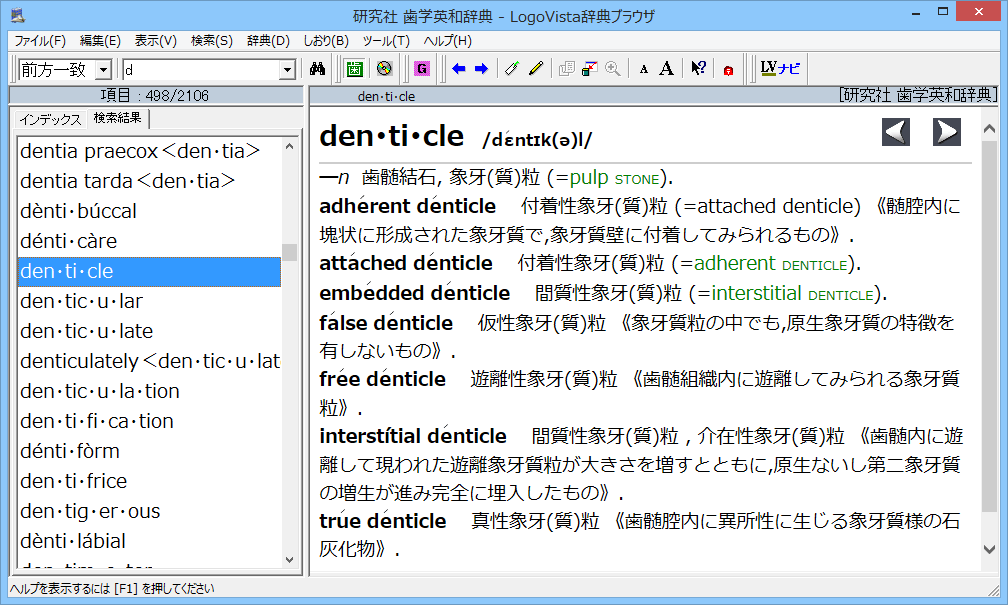The width and height of the screenshot is (1008, 605).
Task: Select den·ti·frice entry
Action: (x=149, y=481)
